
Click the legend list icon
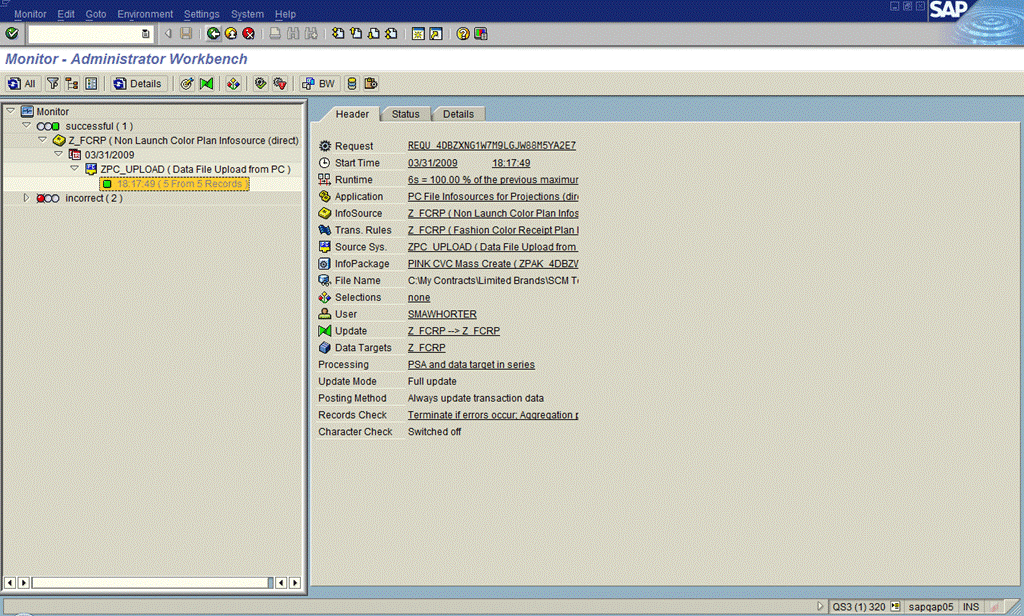[91, 84]
